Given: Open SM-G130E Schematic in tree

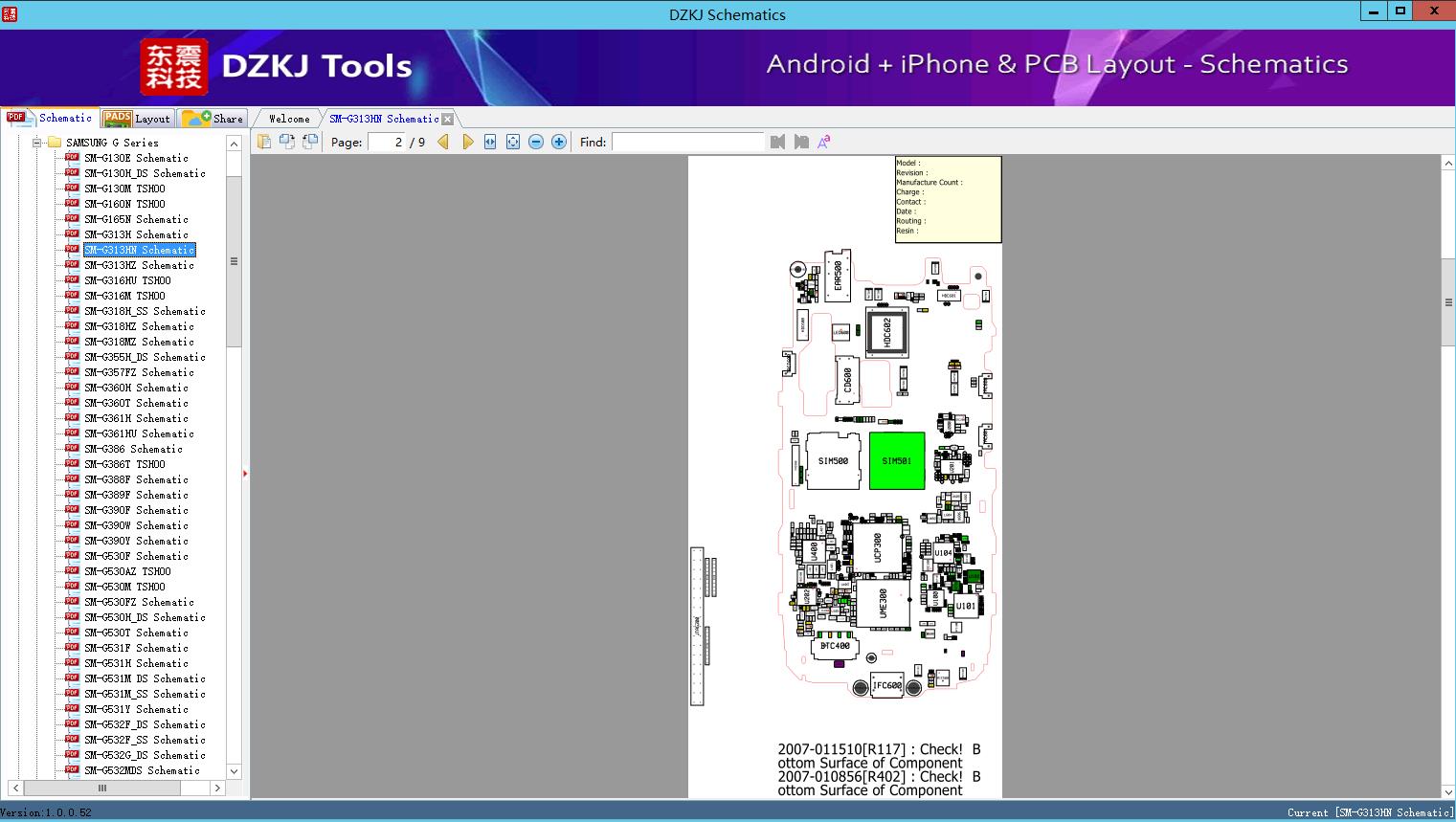Looking at the screenshot, I should coord(136,158).
